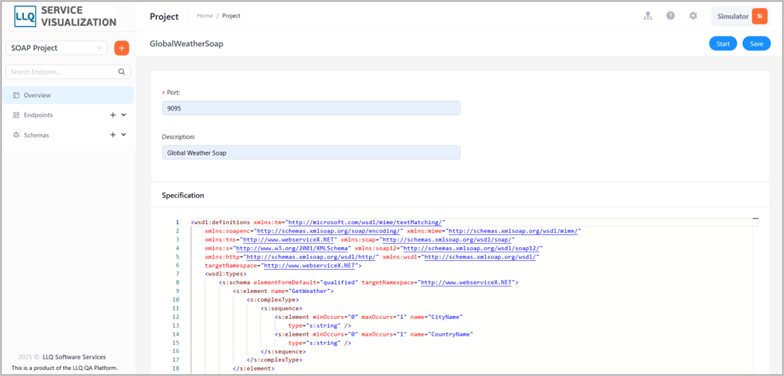784x376 pixels.
Task: Click the wsdl:types tag on line 7
Action: (226, 274)
